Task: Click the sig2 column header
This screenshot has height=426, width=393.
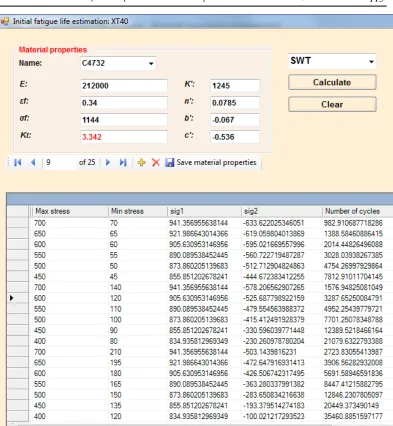Action: (x=282, y=211)
